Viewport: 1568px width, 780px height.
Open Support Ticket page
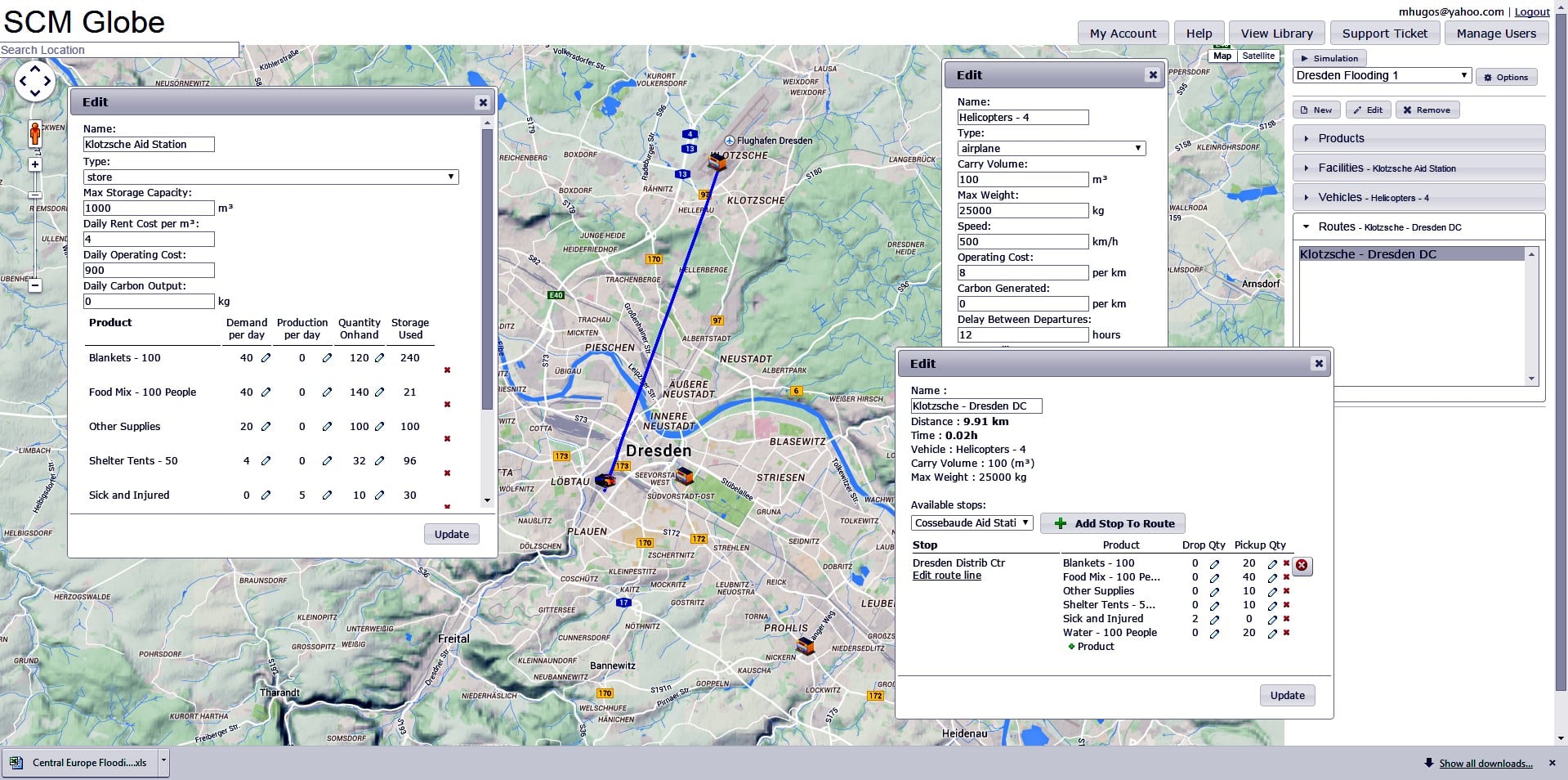pyautogui.click(x=1384, y=34)
